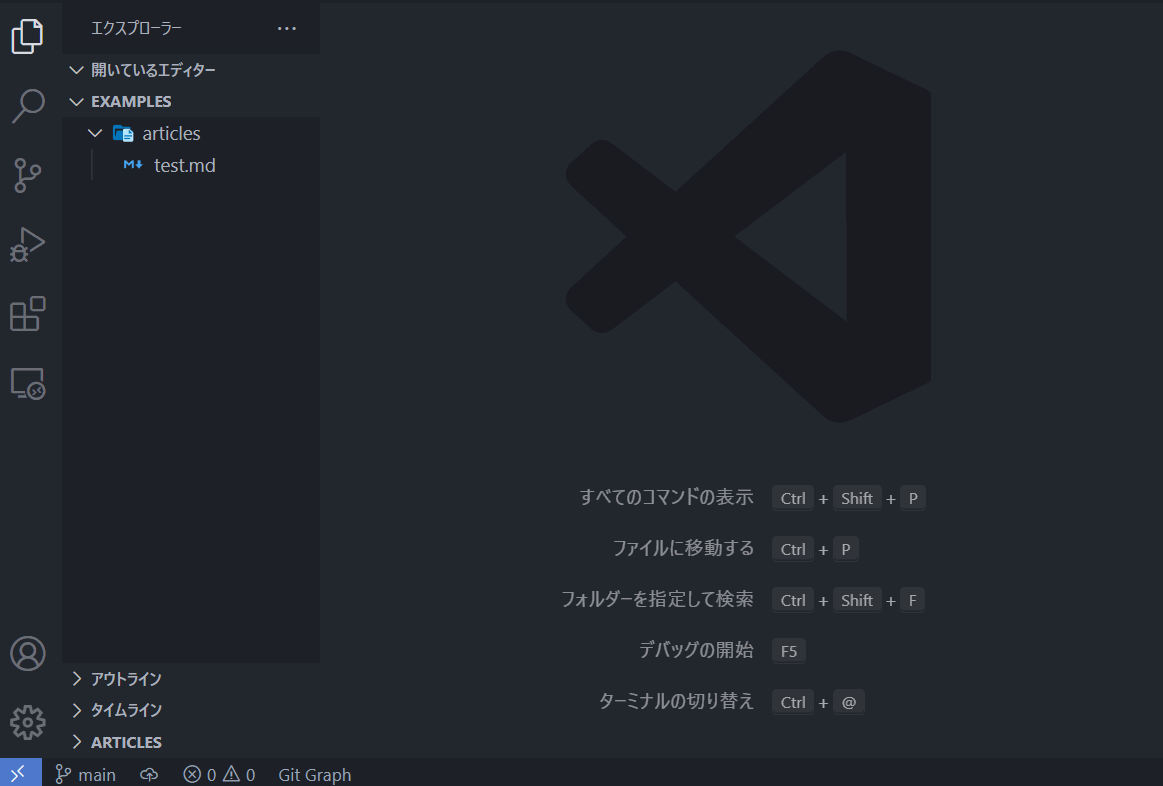This screenshot has width=1163, height=786.
Task: Click the markdown icon next to test.md
Action: coord(133,165)
